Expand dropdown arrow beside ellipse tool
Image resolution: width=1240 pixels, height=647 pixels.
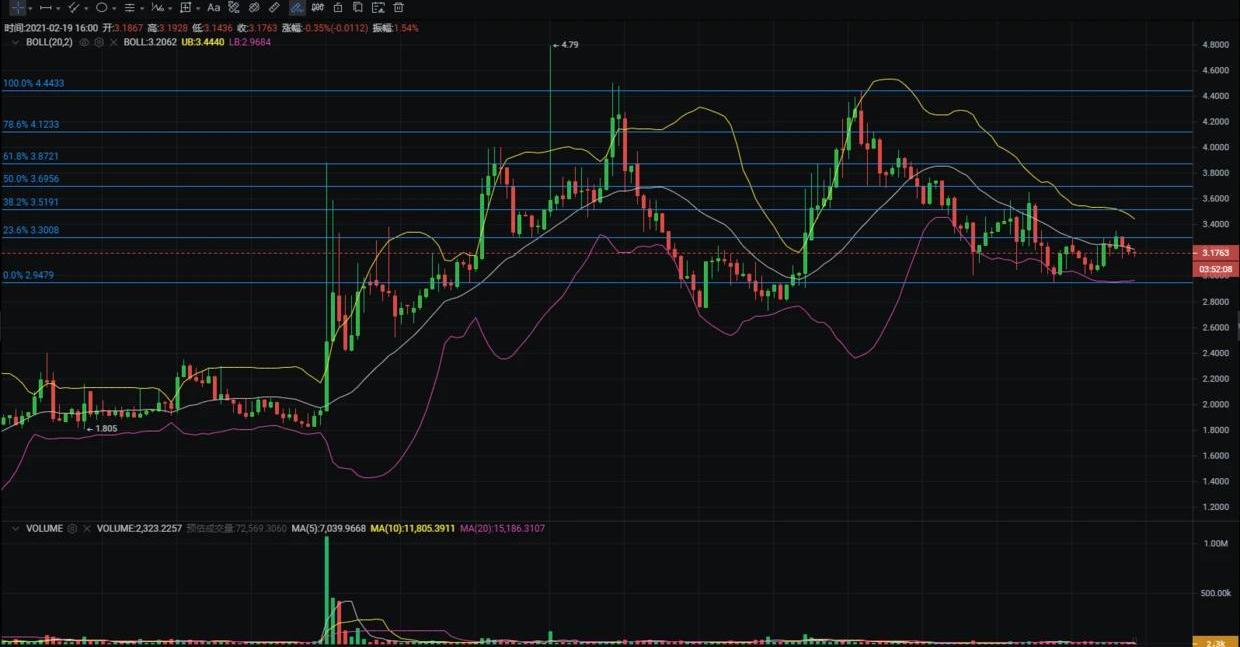point(115,8)
